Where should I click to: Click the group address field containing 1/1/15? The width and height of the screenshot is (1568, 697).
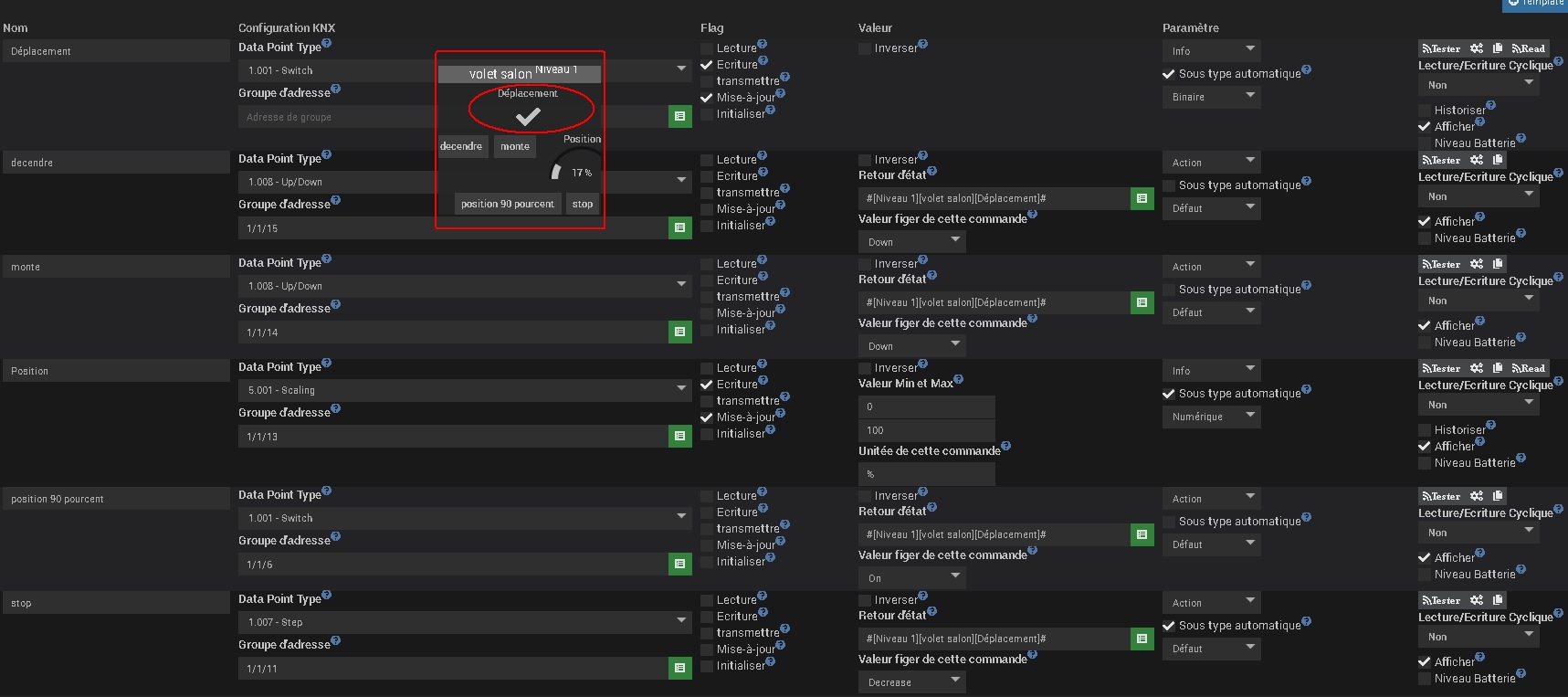453,228
